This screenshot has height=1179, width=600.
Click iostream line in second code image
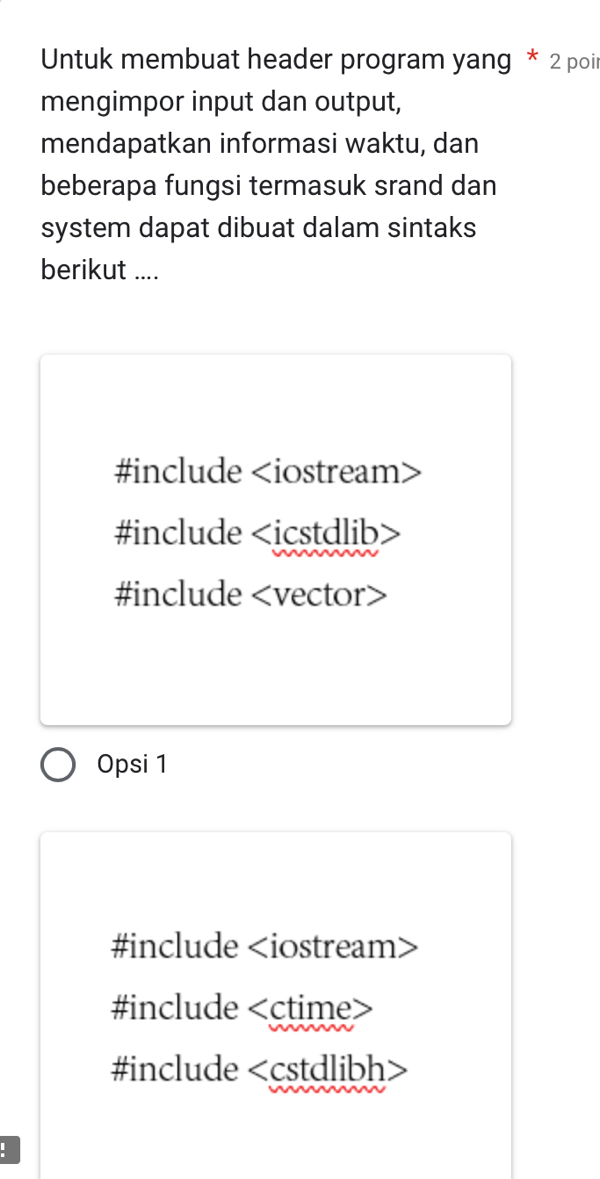(267, 944)
